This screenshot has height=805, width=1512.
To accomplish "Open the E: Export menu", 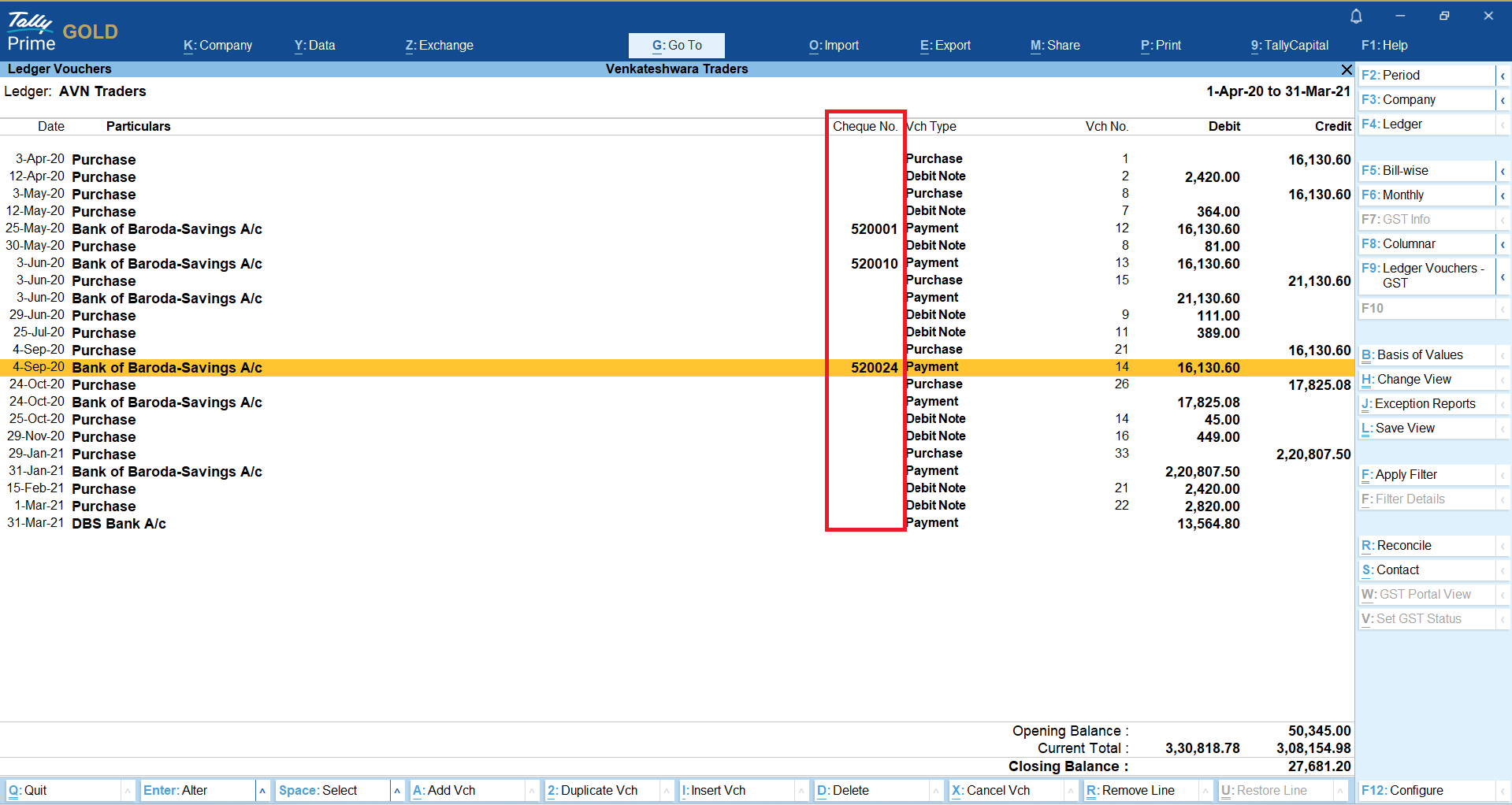I will [x=945, y=46].
